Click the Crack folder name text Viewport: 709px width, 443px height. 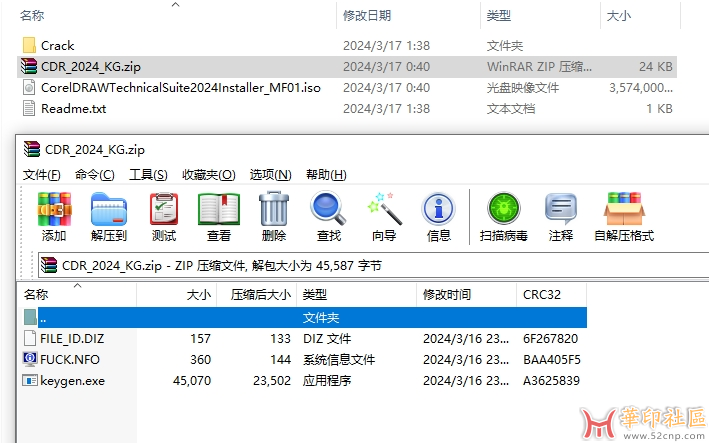tap(57, 46)
